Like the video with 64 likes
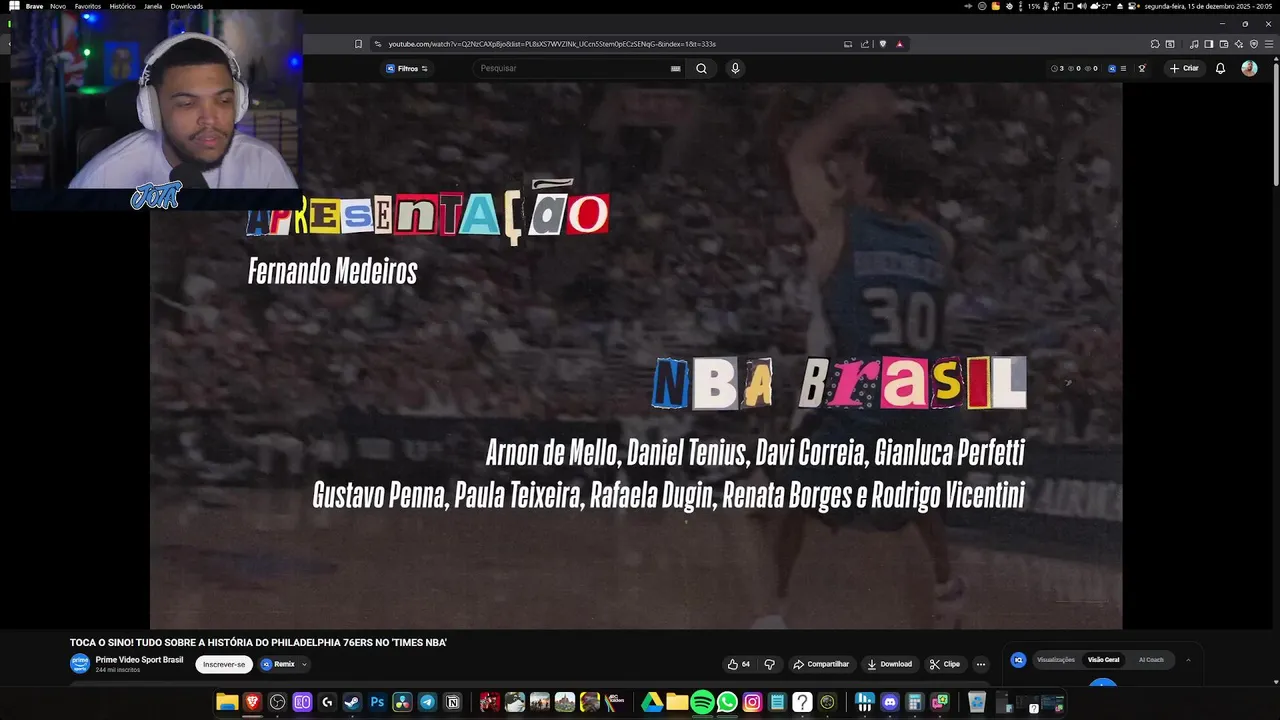The image size is (1280, 720). click(739, 664)
